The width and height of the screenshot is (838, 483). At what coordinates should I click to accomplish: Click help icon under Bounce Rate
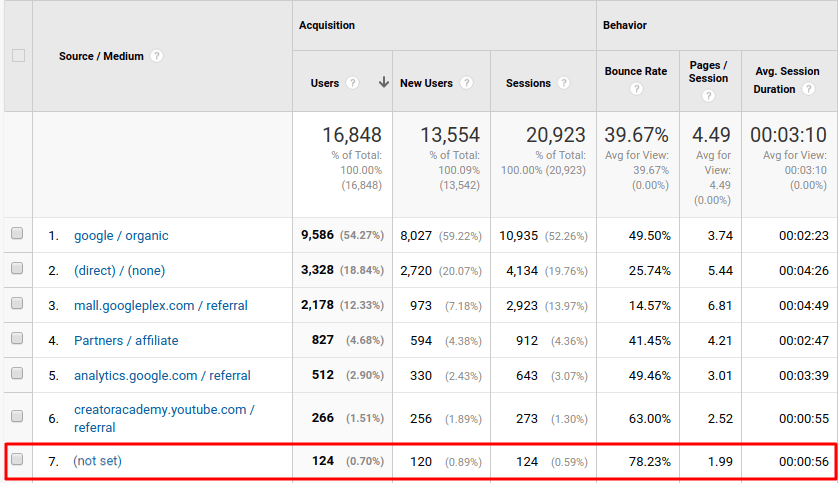[x=636, y=90]
